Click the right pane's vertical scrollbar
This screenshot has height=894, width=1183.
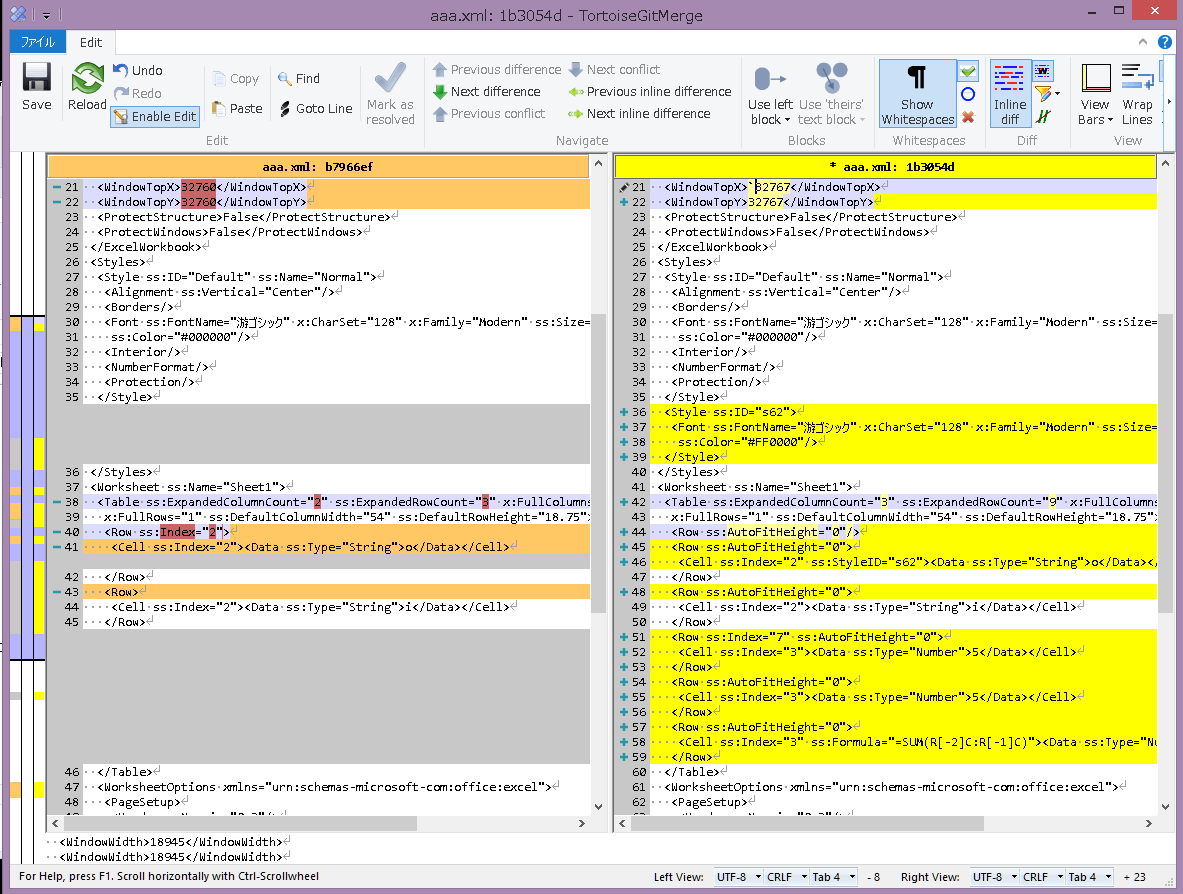pos(1165,460)
